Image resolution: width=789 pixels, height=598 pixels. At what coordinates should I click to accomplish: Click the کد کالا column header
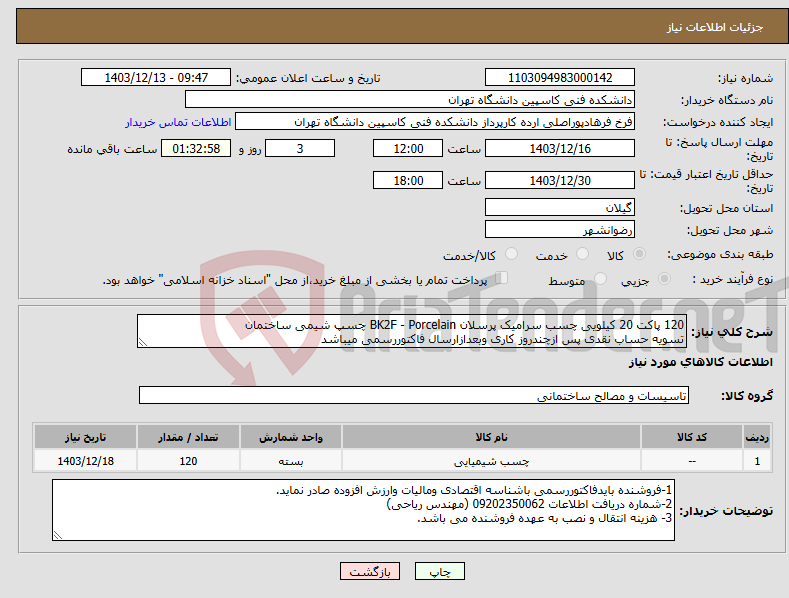pyautogui.click(x=692, y=437)
